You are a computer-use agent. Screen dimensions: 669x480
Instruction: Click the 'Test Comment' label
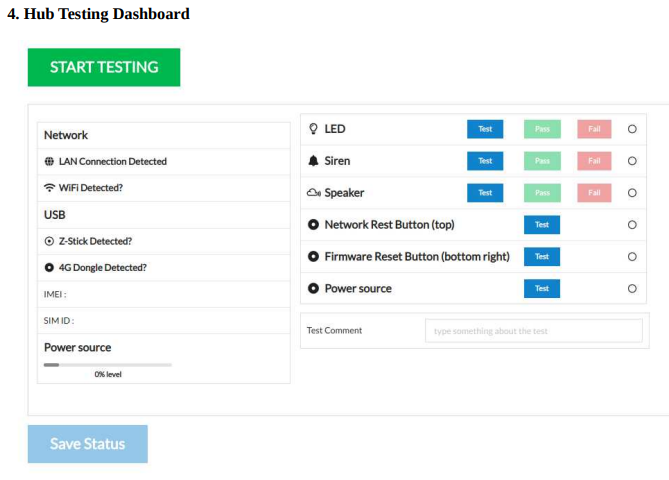334,330
